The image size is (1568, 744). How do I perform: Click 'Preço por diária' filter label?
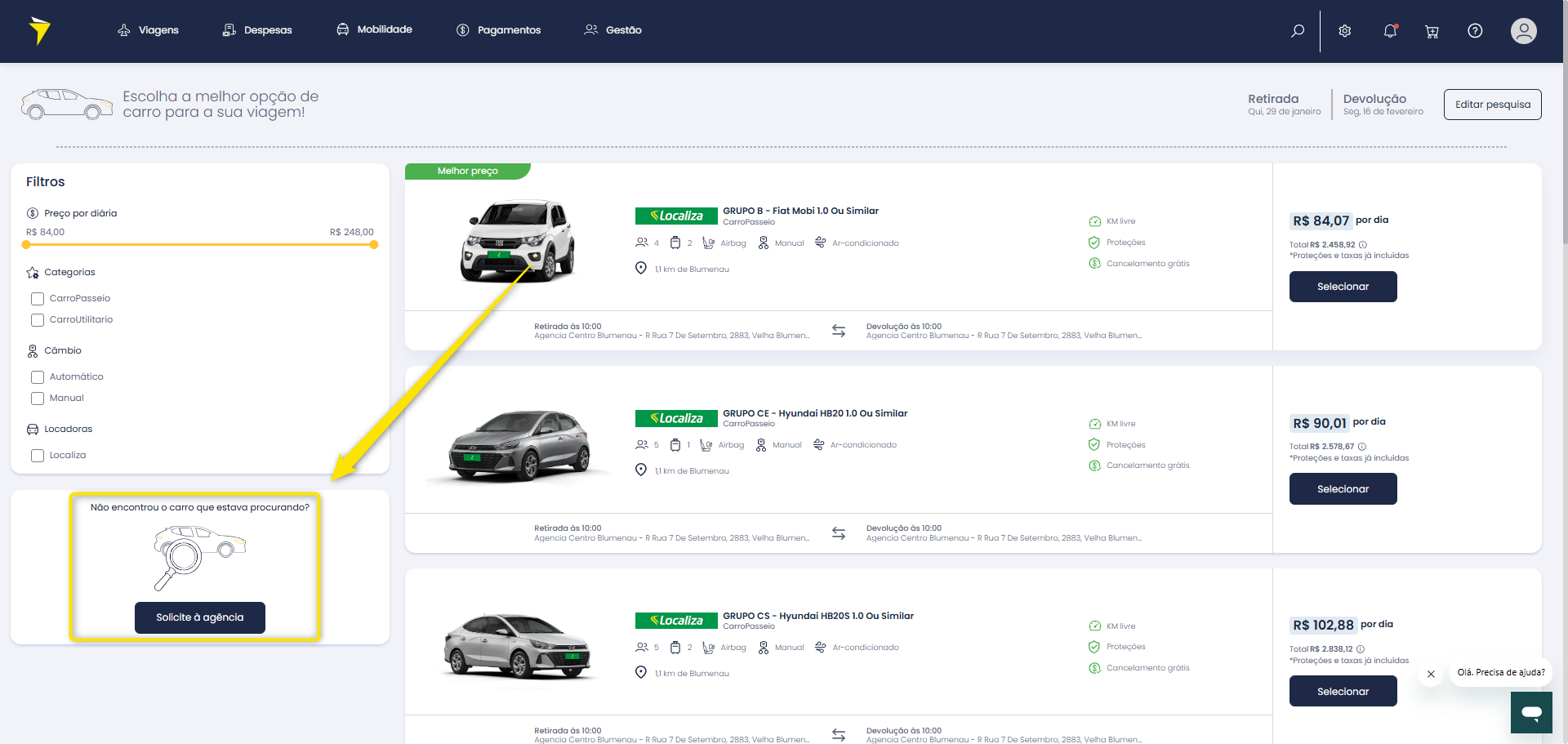[x=81, y=213]
